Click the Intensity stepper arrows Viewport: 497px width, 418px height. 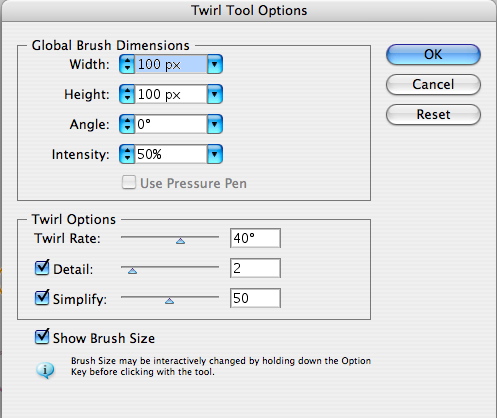[127, 154]
